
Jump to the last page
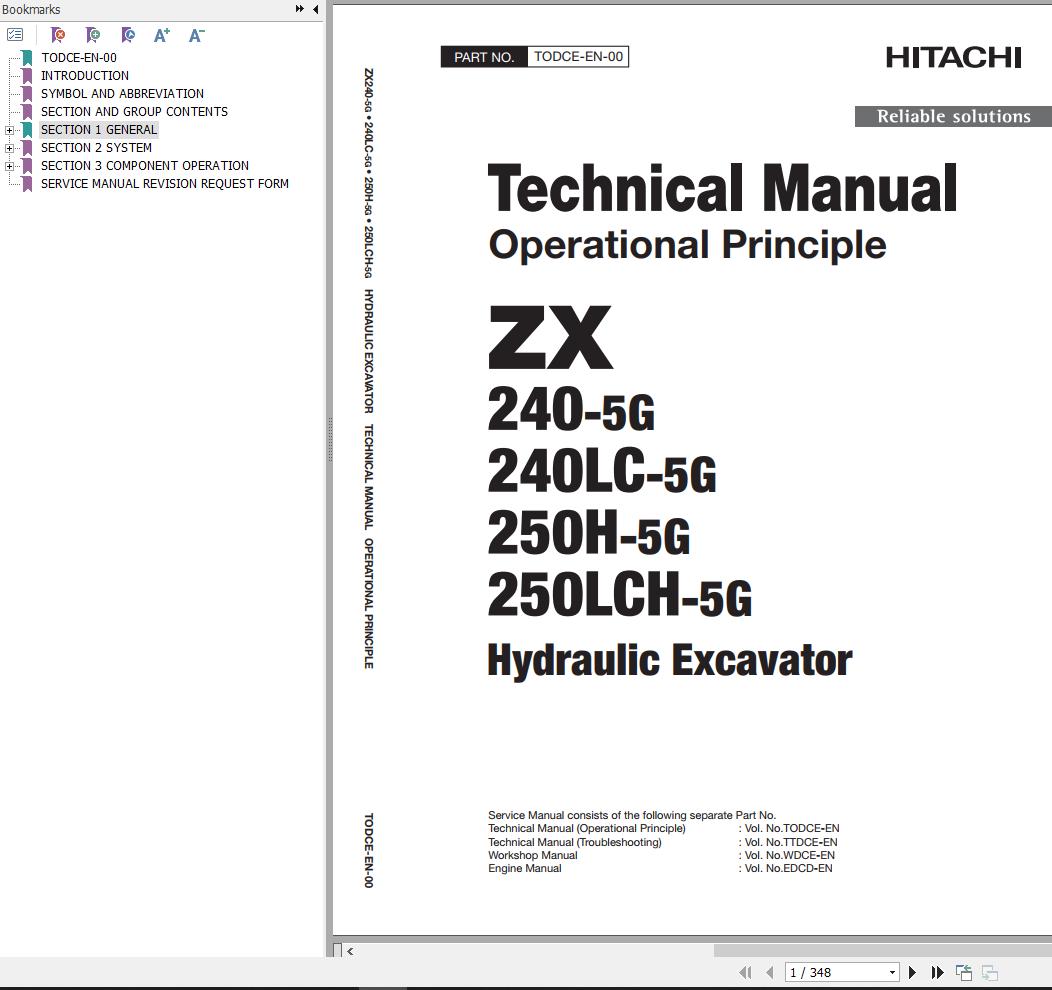937,972
